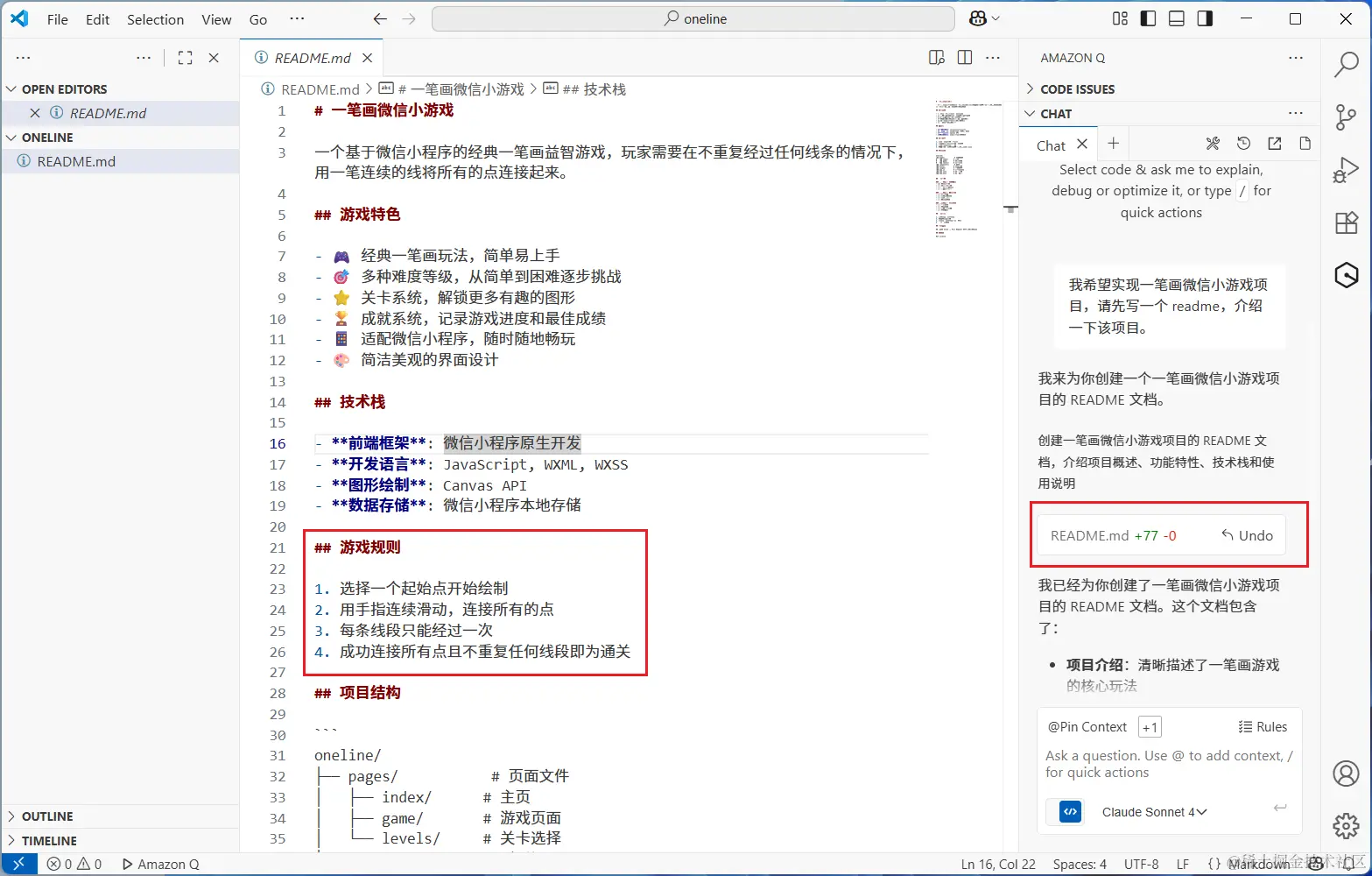
Task: Open the Edit menu
Action: (x=98, y=19)
